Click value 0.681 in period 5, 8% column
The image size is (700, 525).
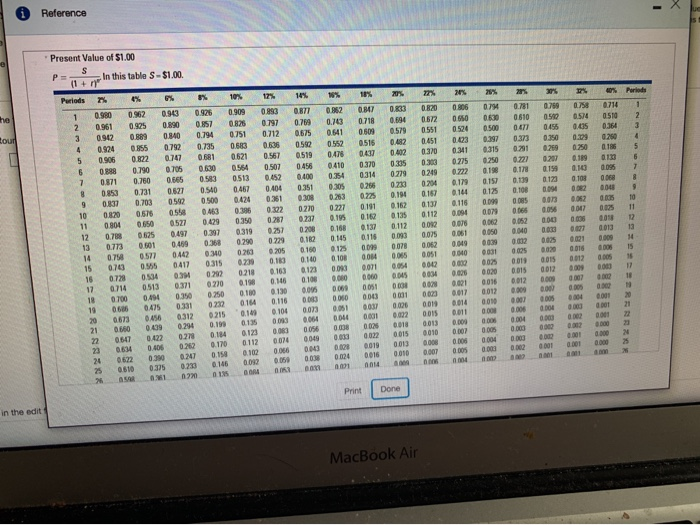(x=207, y=158)
